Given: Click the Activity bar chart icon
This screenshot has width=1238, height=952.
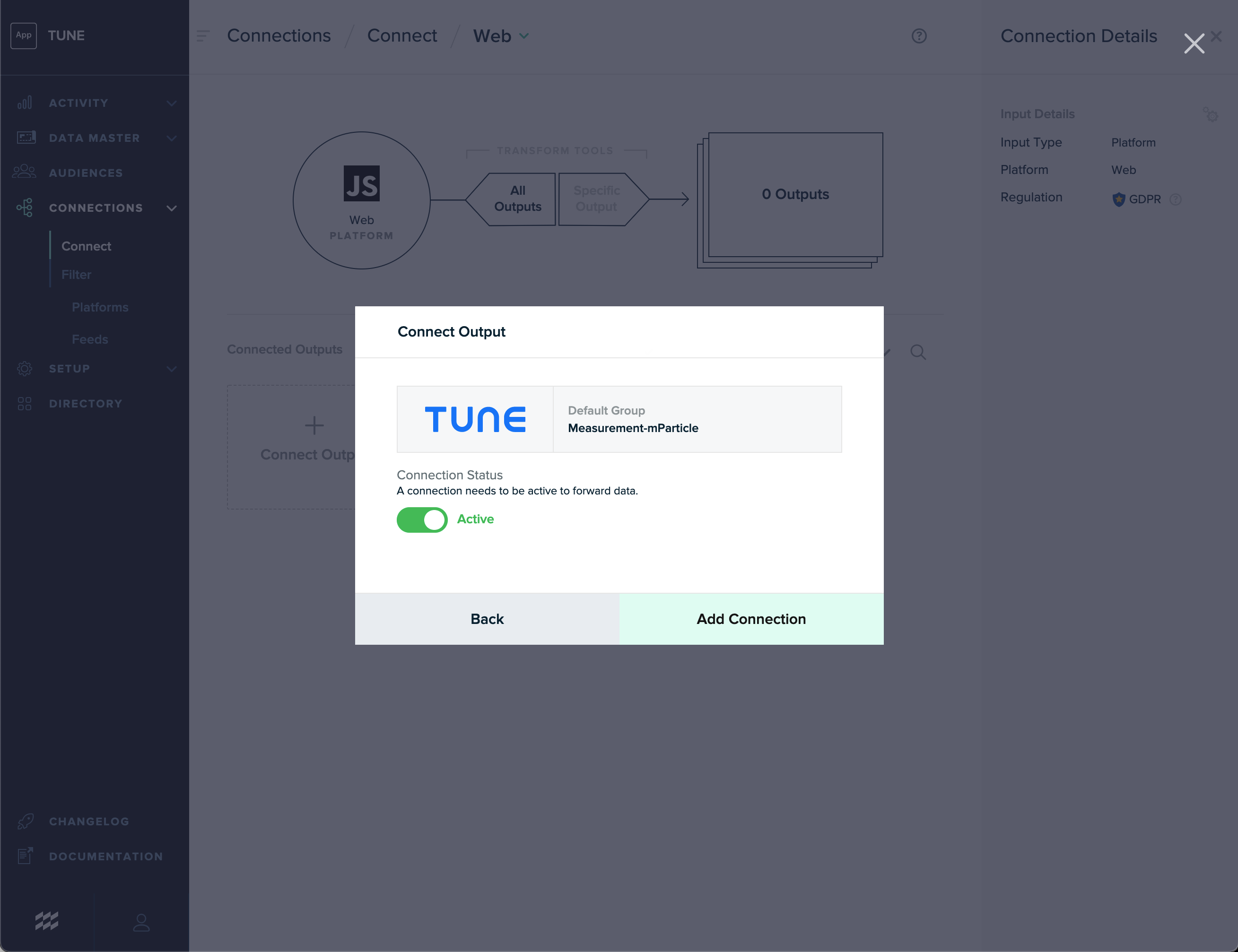Looking at the screenshot, I should pyautogui.click(x=25, y=103).
